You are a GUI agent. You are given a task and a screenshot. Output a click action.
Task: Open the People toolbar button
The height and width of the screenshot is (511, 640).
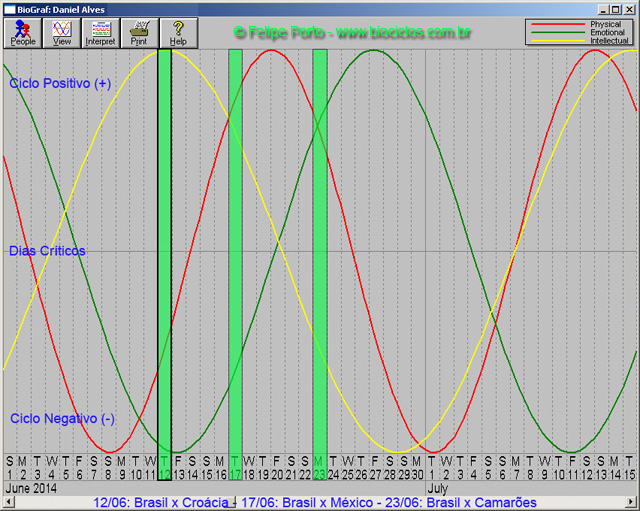pyautogui.click(x=22, y=33)
